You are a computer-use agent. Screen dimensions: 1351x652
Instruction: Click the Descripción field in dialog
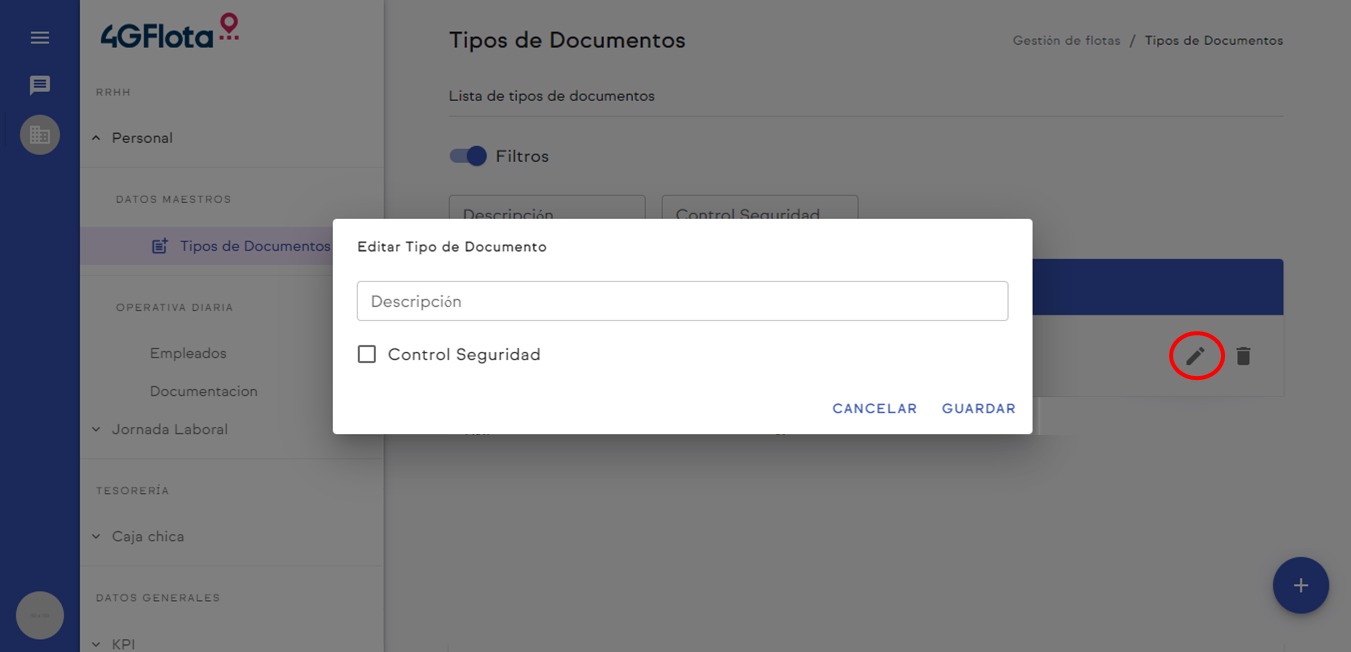pos(682,301)
